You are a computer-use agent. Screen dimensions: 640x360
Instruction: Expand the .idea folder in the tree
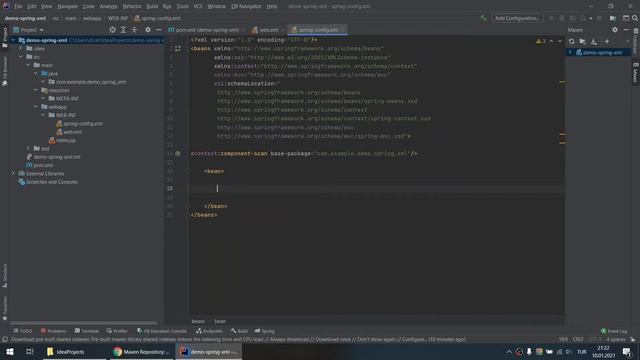[x=21, y=49]
